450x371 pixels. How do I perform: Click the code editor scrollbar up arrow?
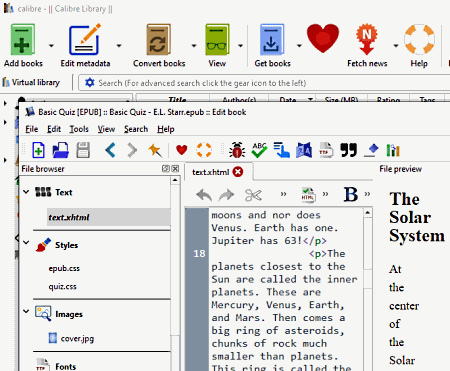click(368, 212)
